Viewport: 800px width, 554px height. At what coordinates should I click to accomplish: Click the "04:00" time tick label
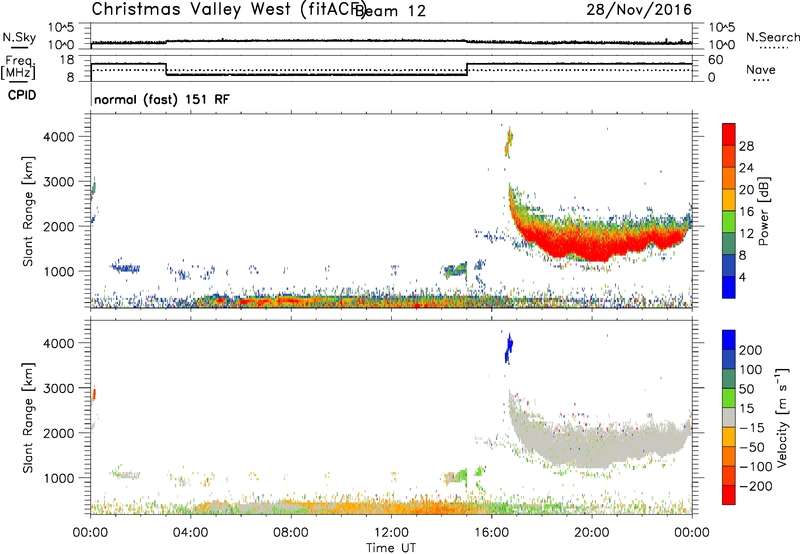[190, 533]
